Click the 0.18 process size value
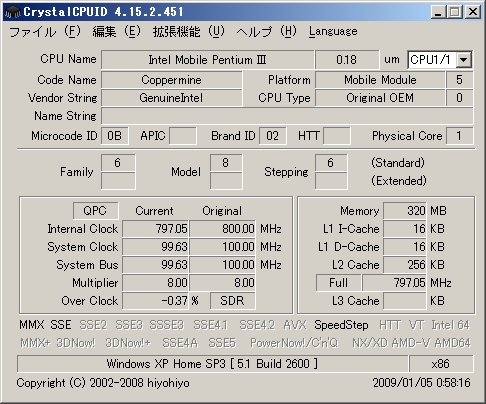 click(x=347, y=60)
